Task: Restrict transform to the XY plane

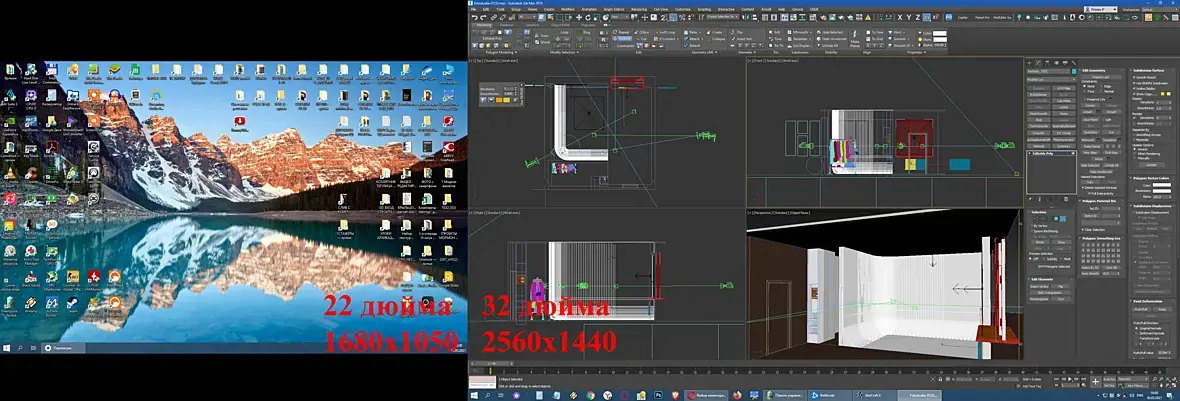Action: click(926, 17)
